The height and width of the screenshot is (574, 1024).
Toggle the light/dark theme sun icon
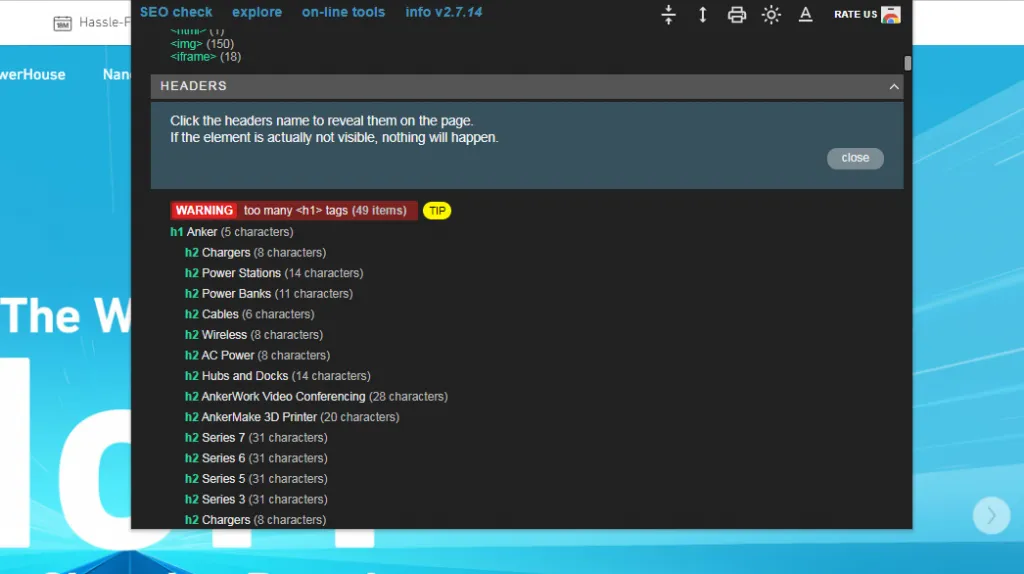coord(771,14)
